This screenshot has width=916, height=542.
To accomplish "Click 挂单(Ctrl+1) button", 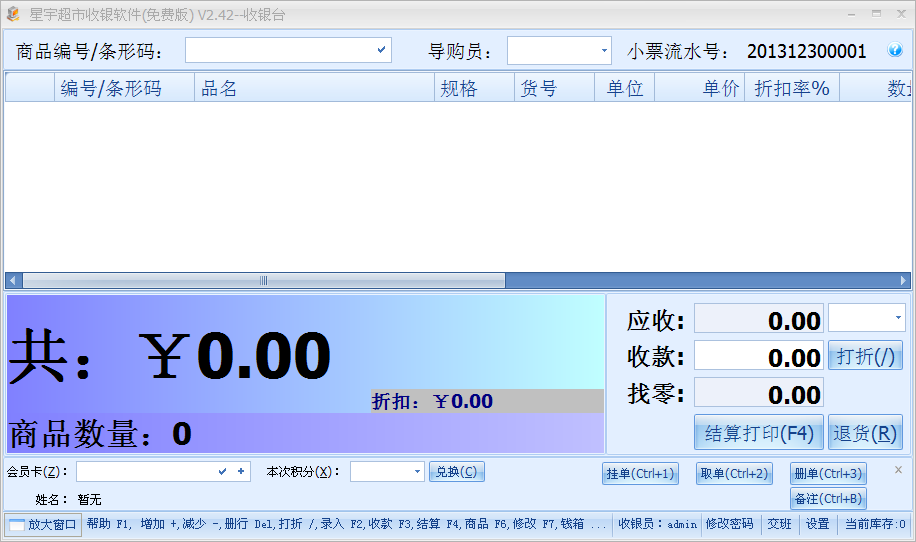I will (x=640, y=474).
